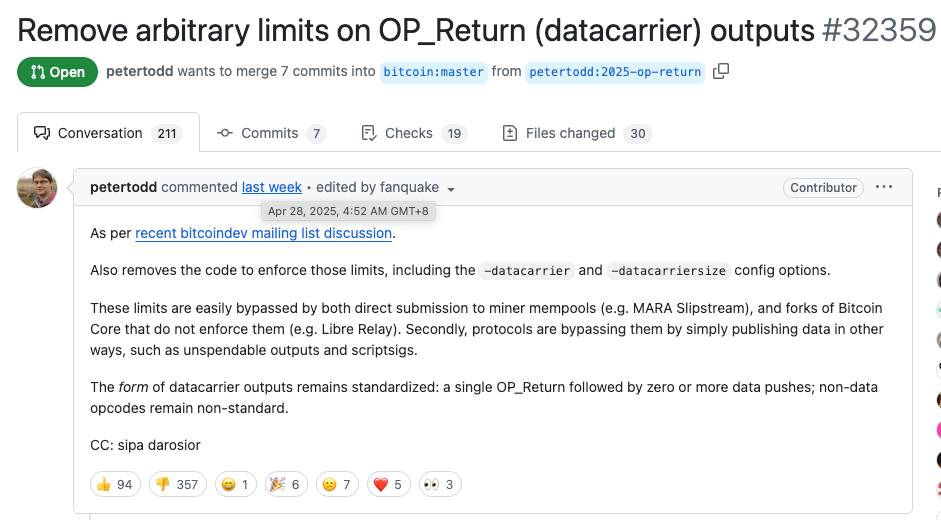Click the last week timestamp link
The image size is (941, 520).
click(271, 187)
